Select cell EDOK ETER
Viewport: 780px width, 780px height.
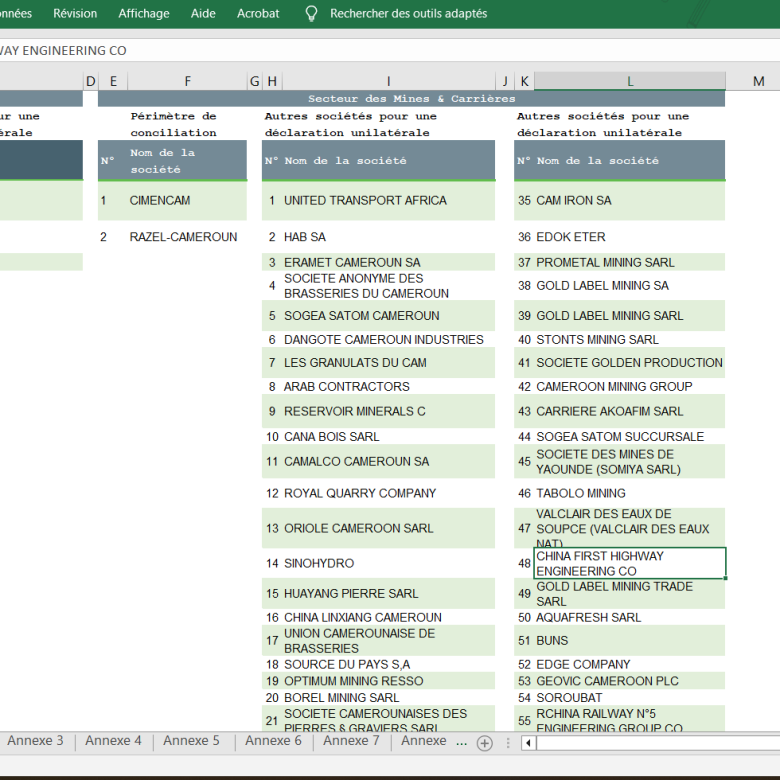630,237
